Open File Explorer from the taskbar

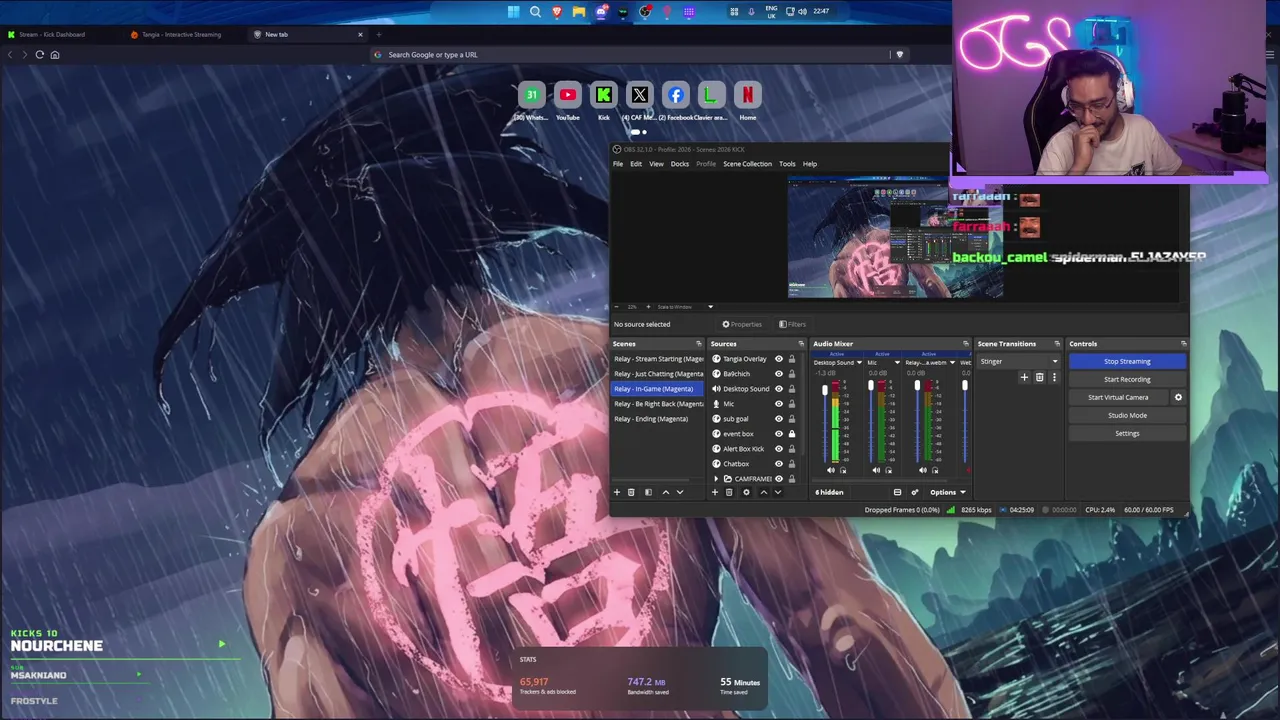tap(579, 11)
